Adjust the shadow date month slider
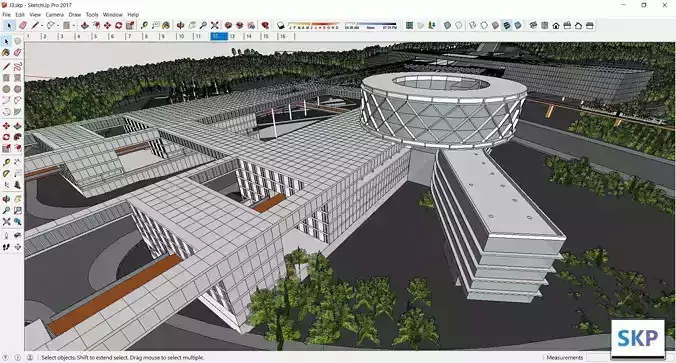The height and width of the screenshot is (363, 676). (x=314, y=25)
